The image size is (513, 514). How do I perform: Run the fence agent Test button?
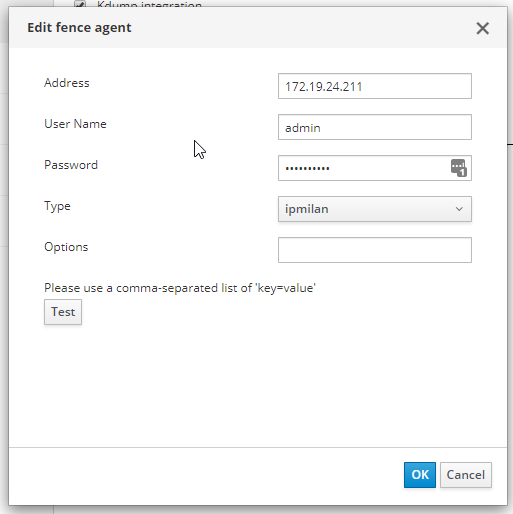tap(63, 312)
